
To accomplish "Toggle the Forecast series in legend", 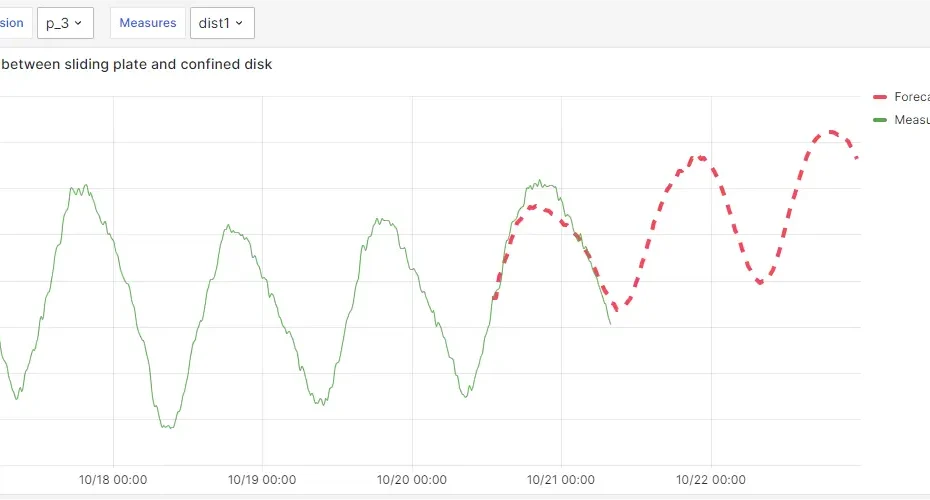I will (x=912, y=97).
